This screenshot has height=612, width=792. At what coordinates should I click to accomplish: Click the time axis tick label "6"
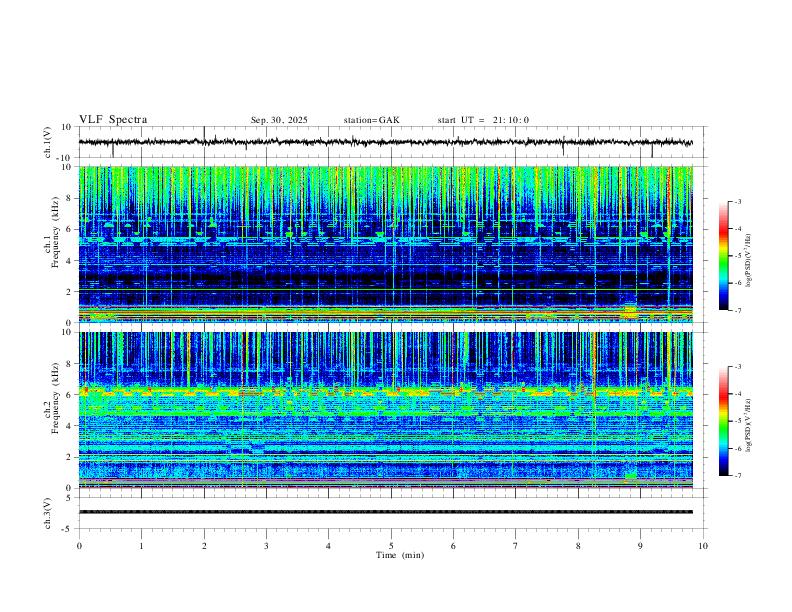(x=453, y=546)
